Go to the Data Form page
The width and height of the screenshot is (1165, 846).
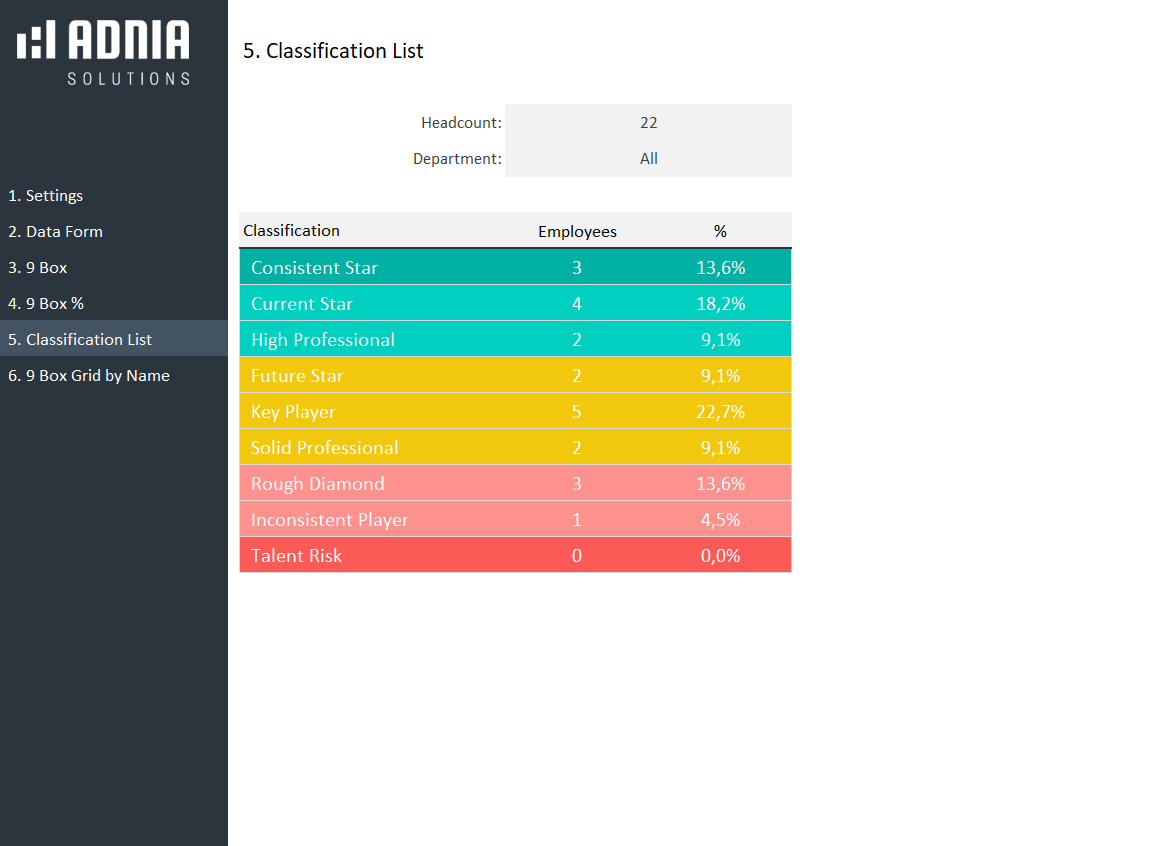(x=56, y=232)
